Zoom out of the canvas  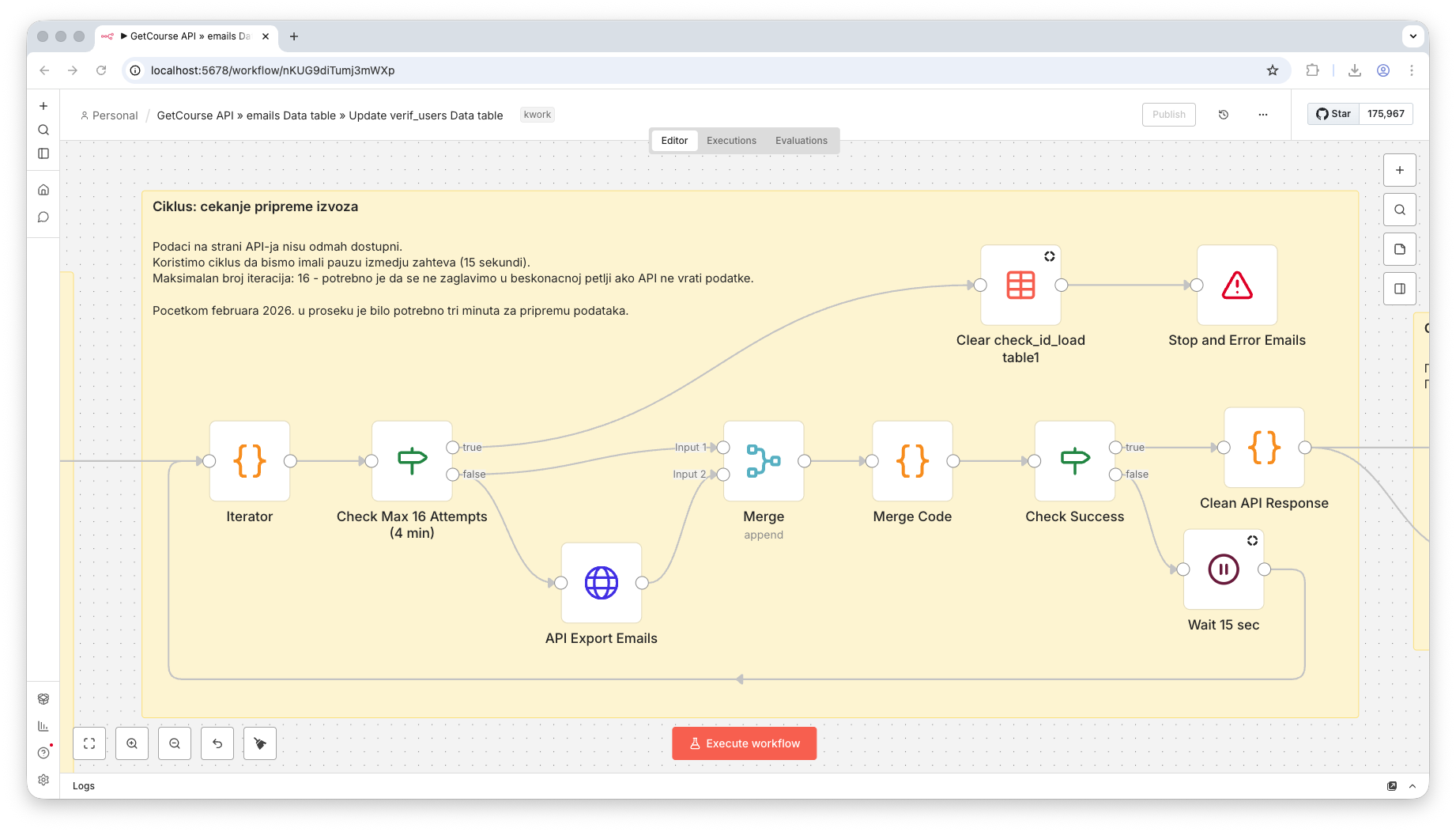[x=175, y=743]
